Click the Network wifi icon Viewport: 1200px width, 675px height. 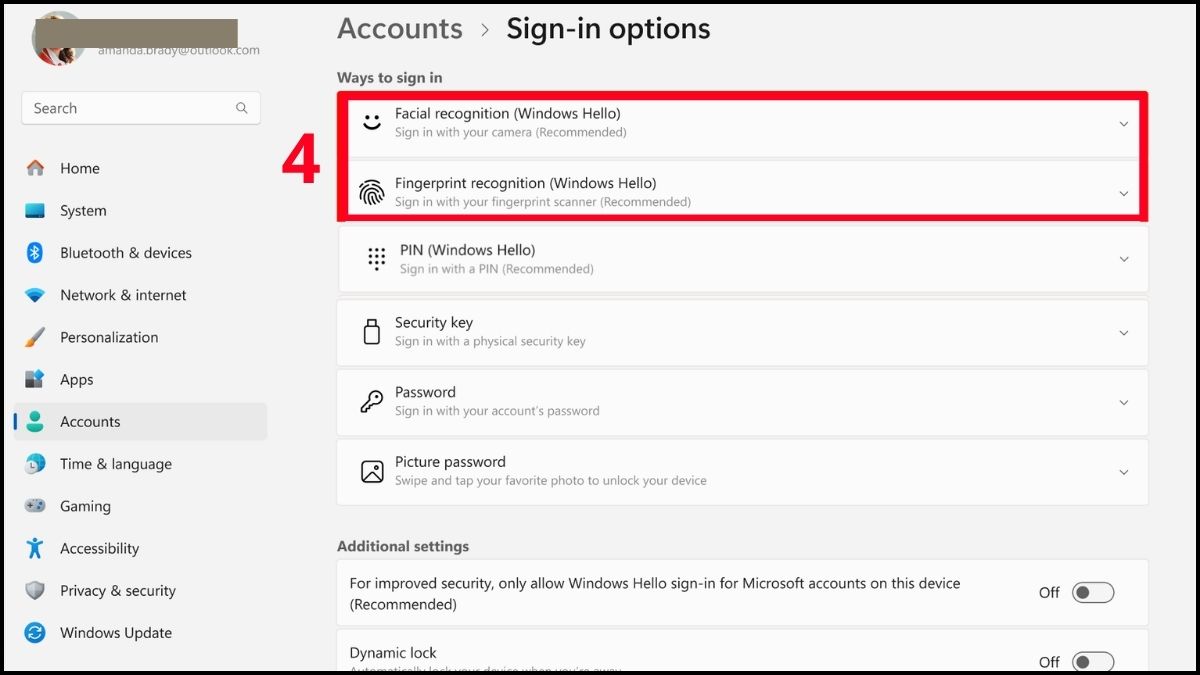point(35,295)
